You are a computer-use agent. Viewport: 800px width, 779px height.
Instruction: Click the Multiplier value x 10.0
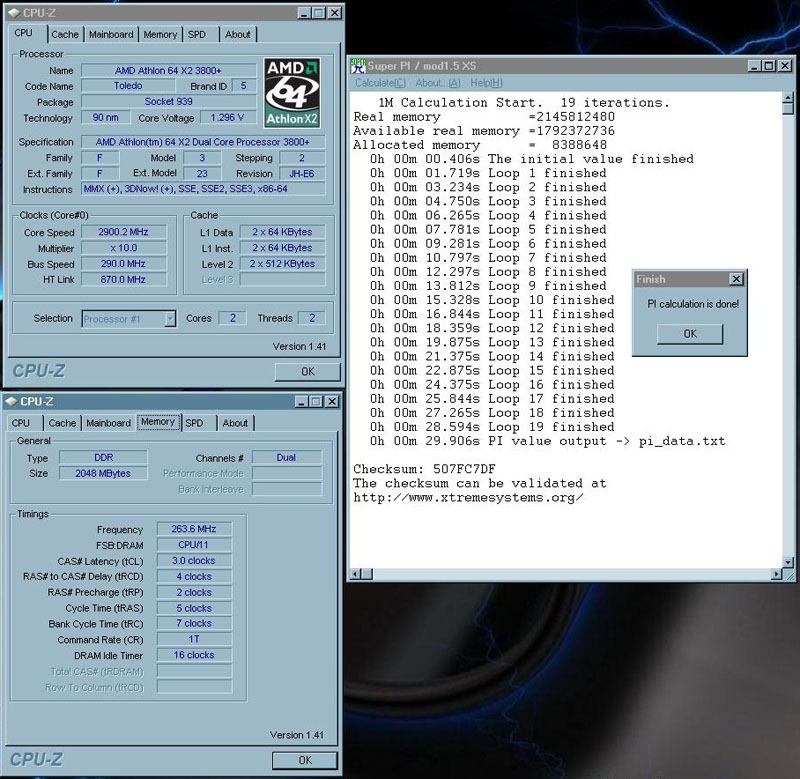pos(123,248)
